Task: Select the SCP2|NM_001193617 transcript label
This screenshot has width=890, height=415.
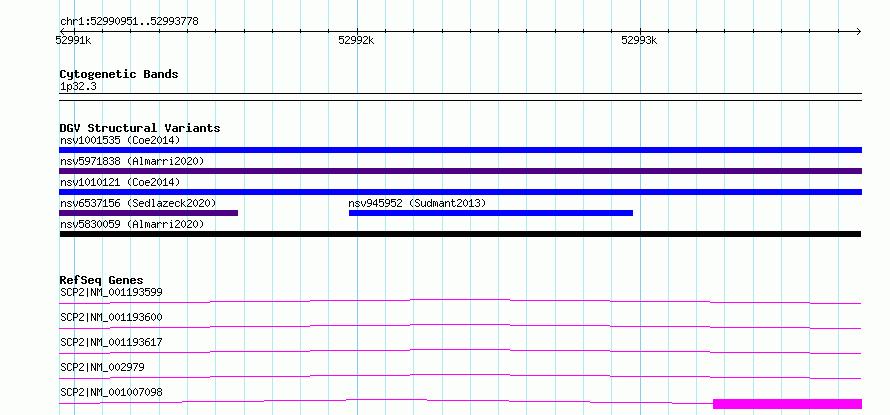Action: tap(111, 342)
